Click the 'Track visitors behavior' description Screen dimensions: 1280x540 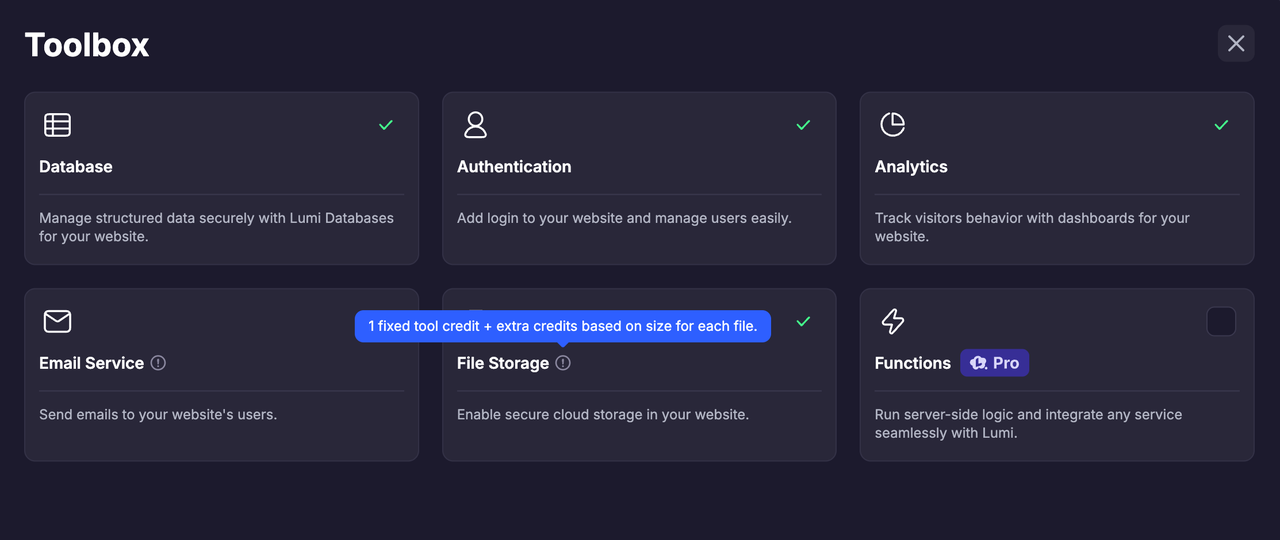coord(1032,227)
